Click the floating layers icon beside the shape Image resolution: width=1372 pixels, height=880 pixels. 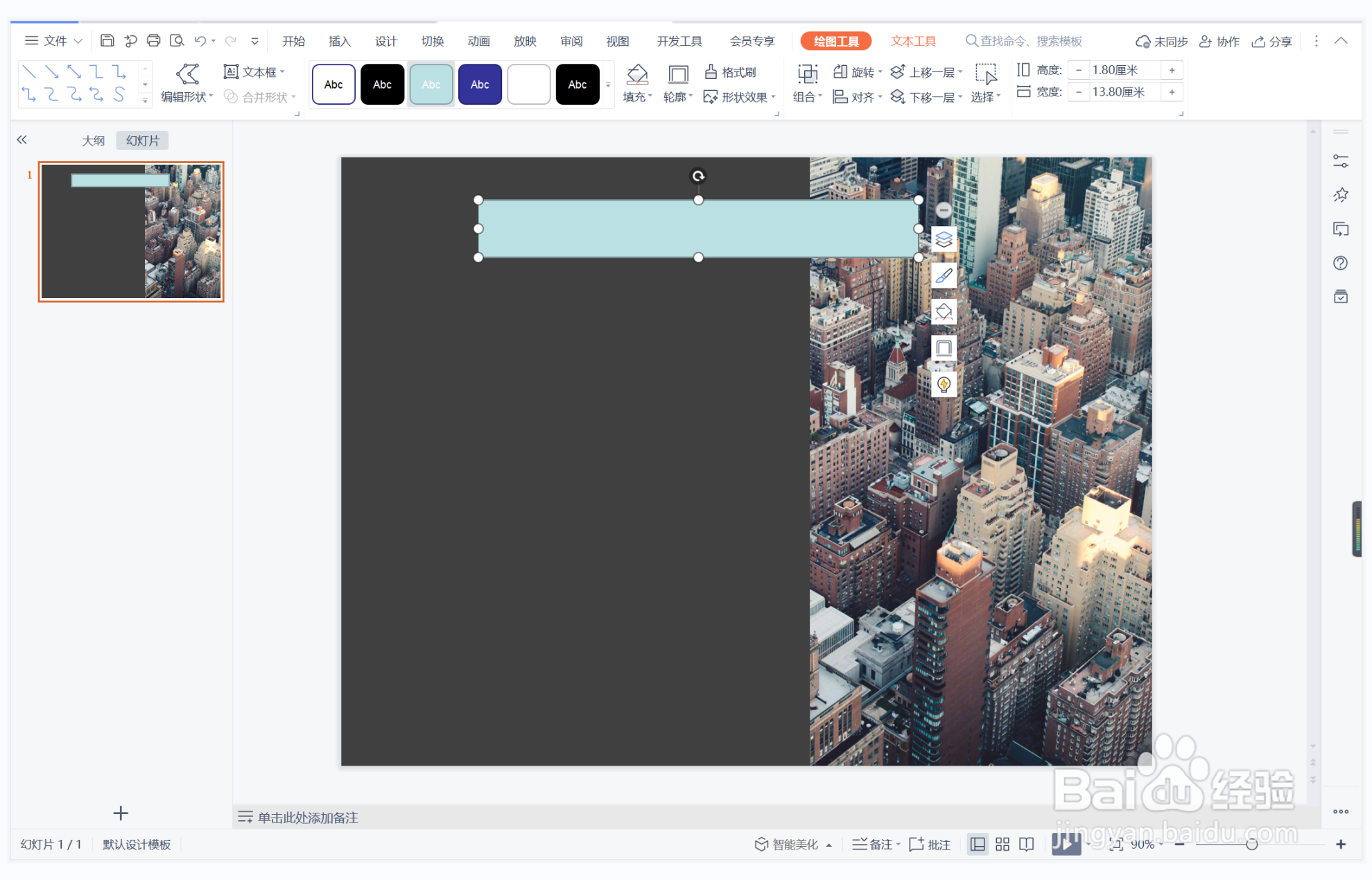(944, 240)
